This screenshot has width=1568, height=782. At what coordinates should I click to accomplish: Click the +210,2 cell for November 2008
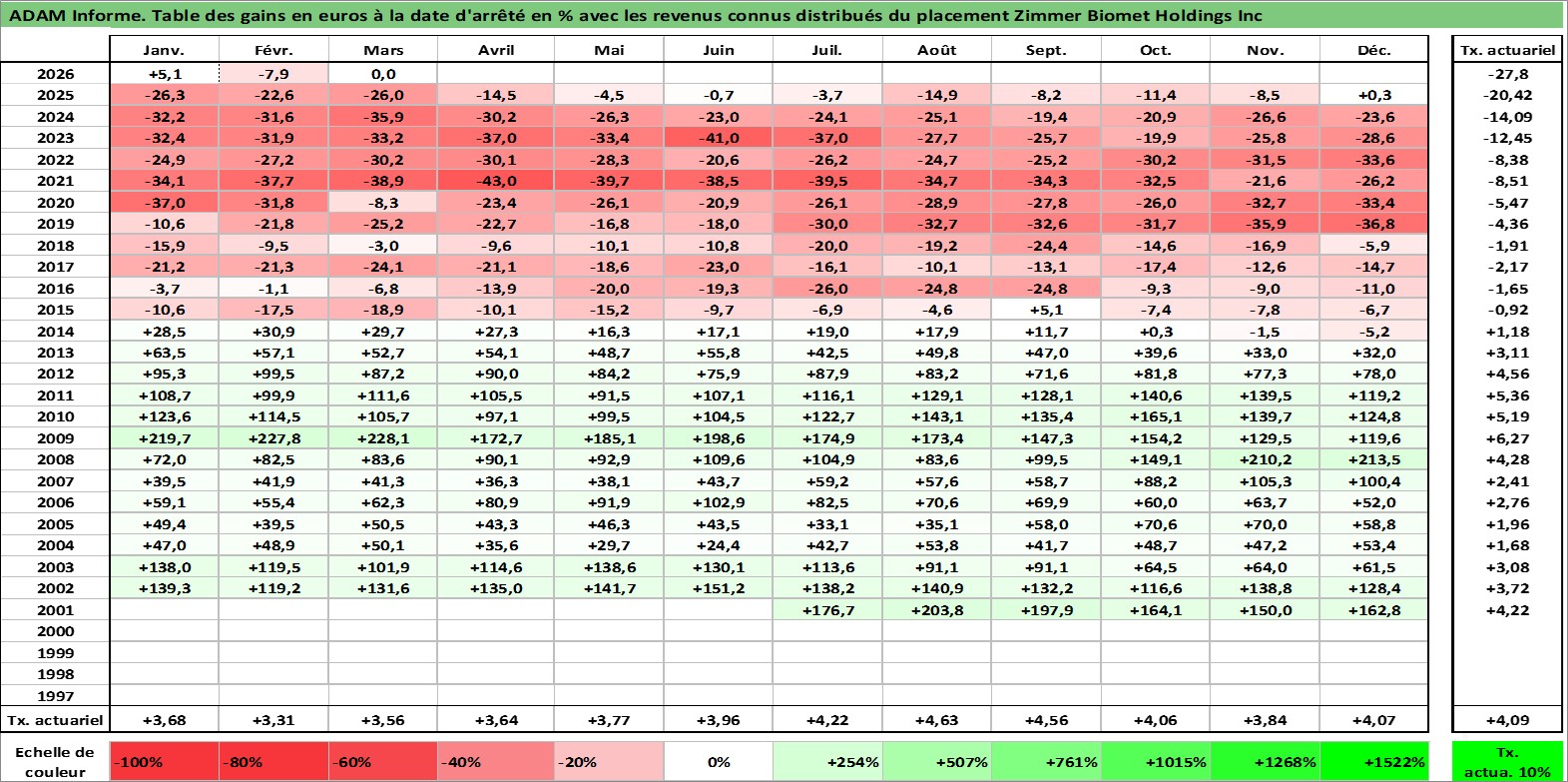point(1265,459)
